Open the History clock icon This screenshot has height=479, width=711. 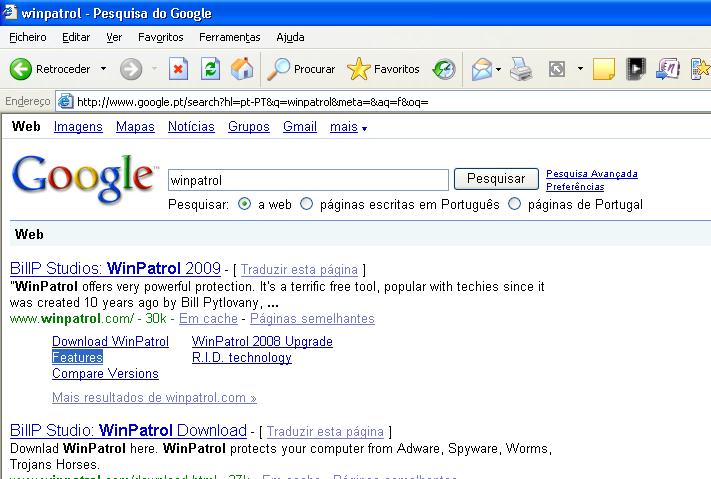444,69
